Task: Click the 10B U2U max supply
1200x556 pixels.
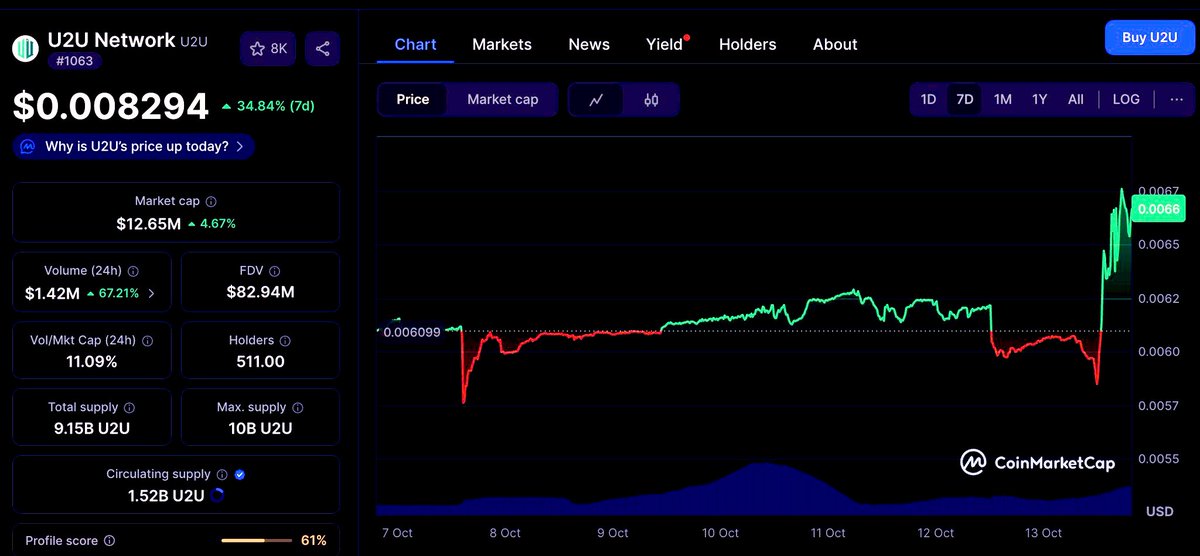Action: pyautogui.click(x=260, y=429)
